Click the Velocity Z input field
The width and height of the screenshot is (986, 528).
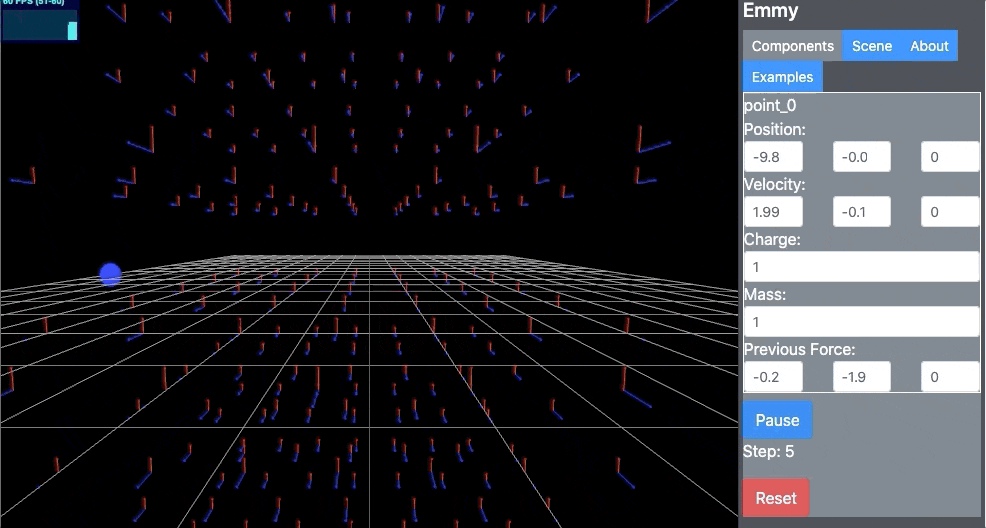coord(950,212)
